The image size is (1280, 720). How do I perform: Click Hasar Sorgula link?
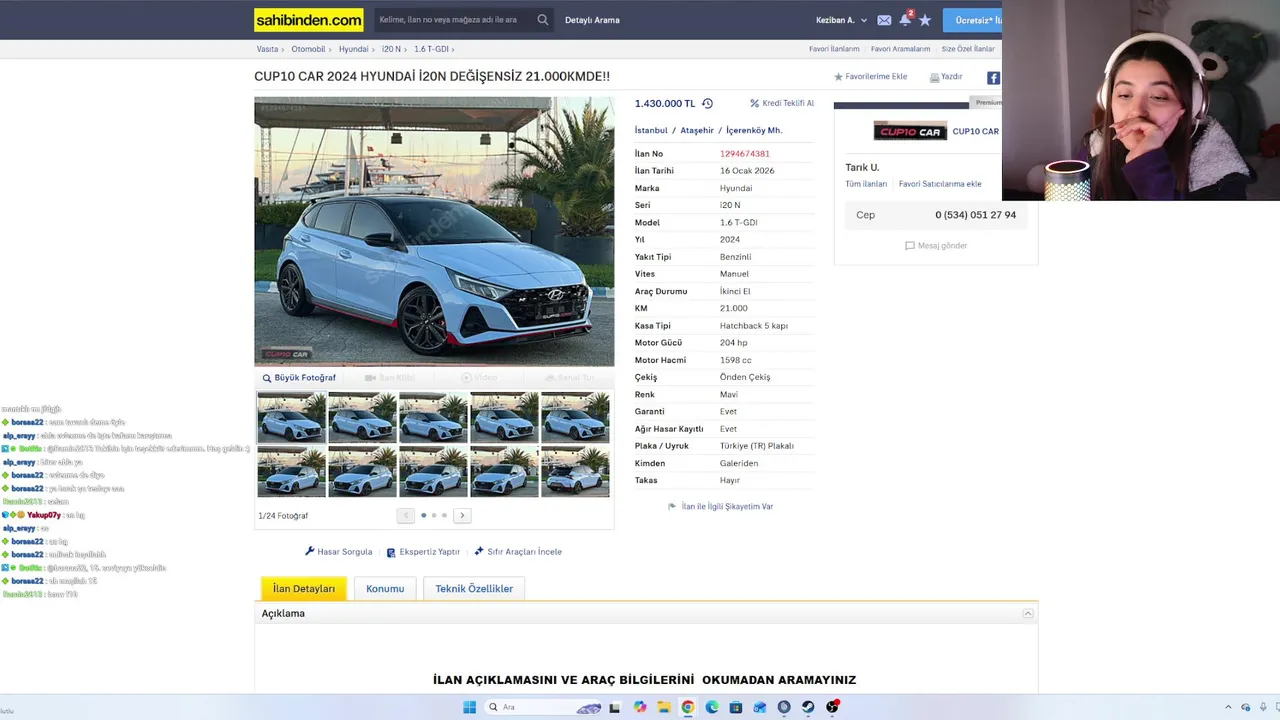click(x=338, y=552)
